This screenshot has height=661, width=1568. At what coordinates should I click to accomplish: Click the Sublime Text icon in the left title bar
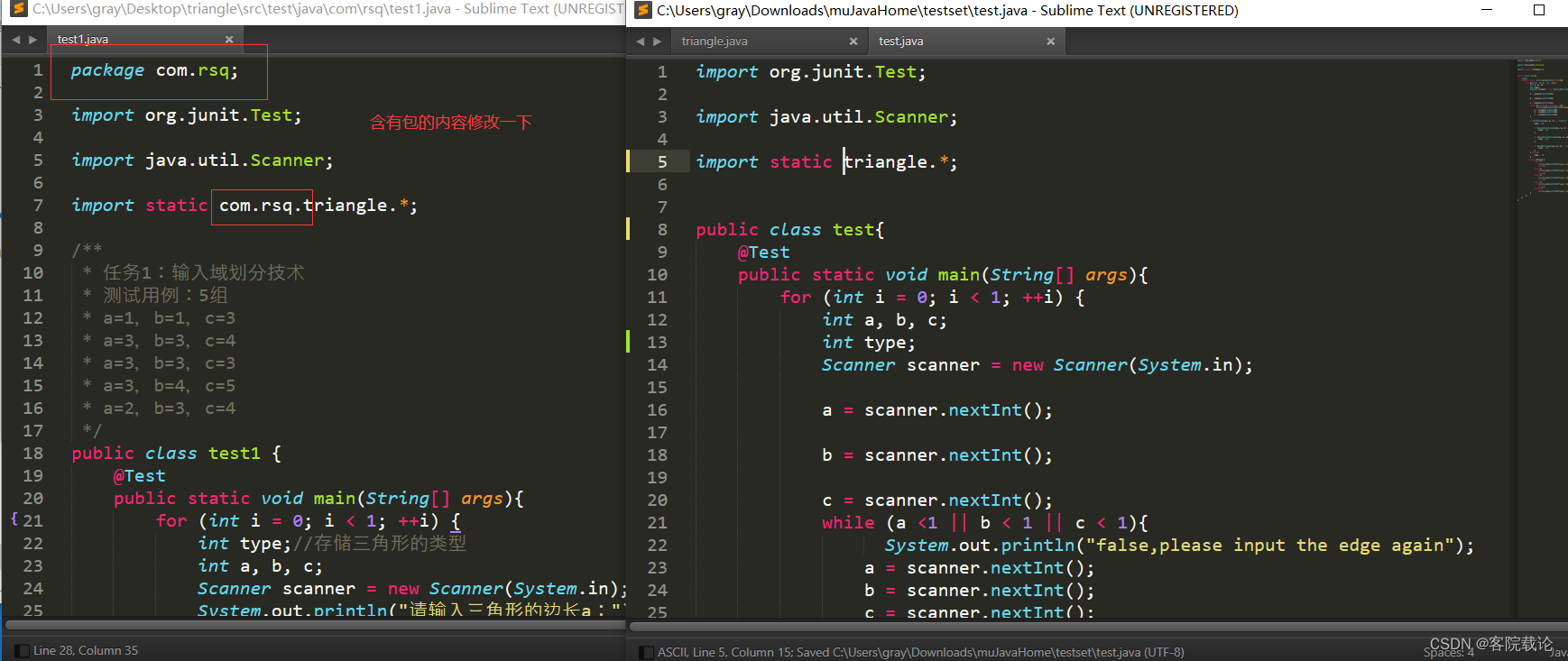18,9
